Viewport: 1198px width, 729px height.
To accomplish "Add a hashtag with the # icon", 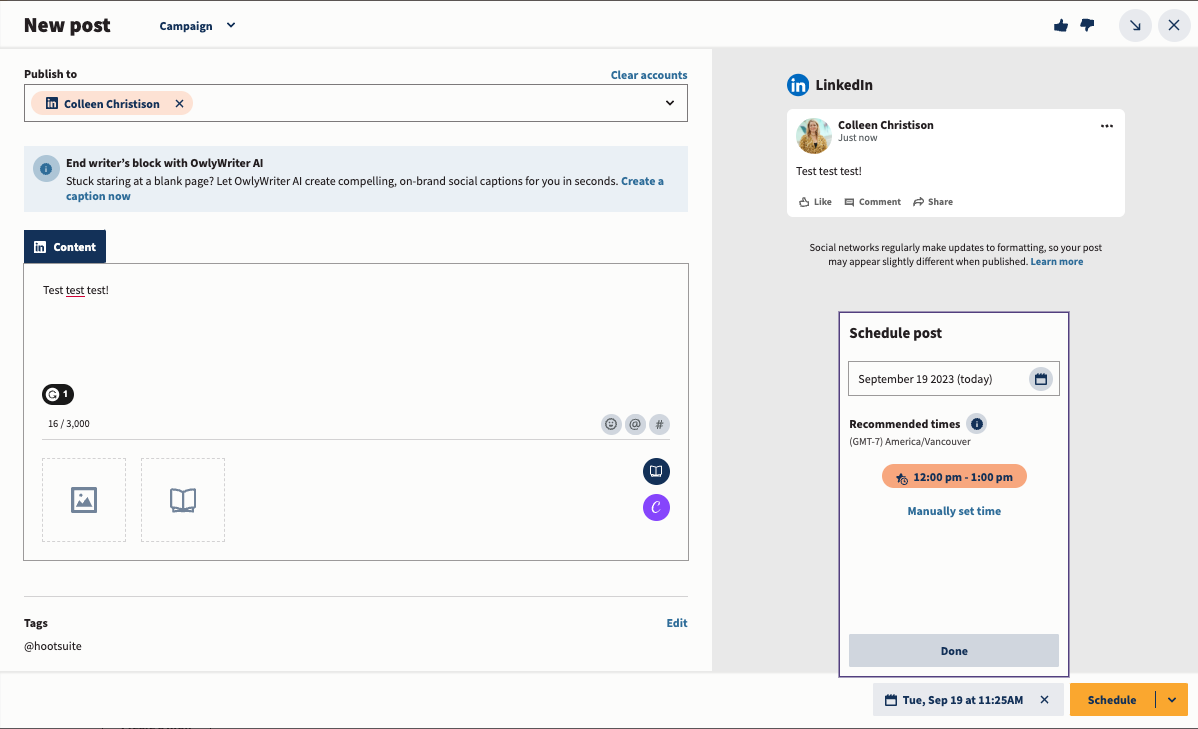I will pos(659,424).
